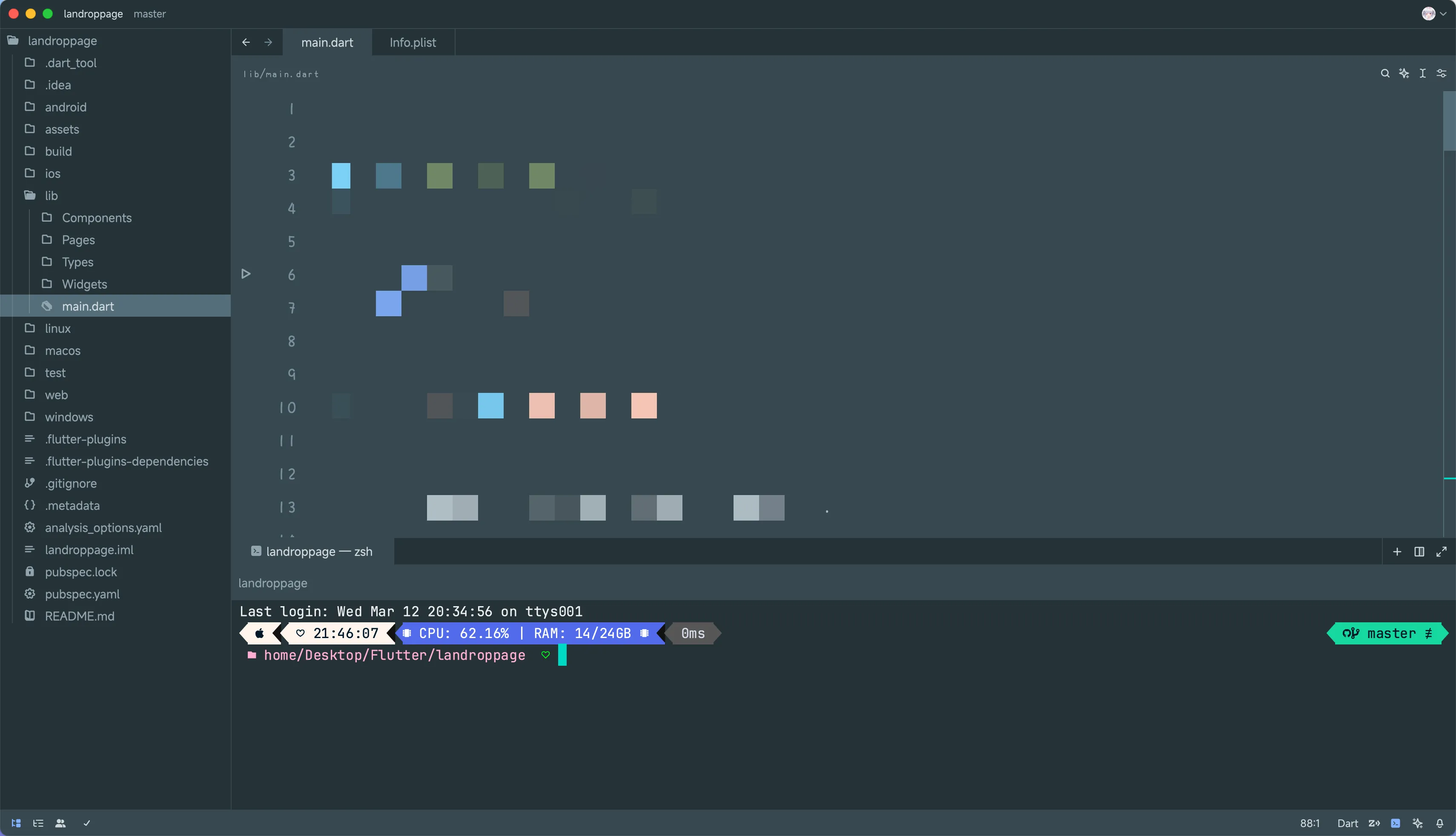Click the Zed edit prediction icon
This screenshot has width=1456, height=836.
click(1374, 823)
